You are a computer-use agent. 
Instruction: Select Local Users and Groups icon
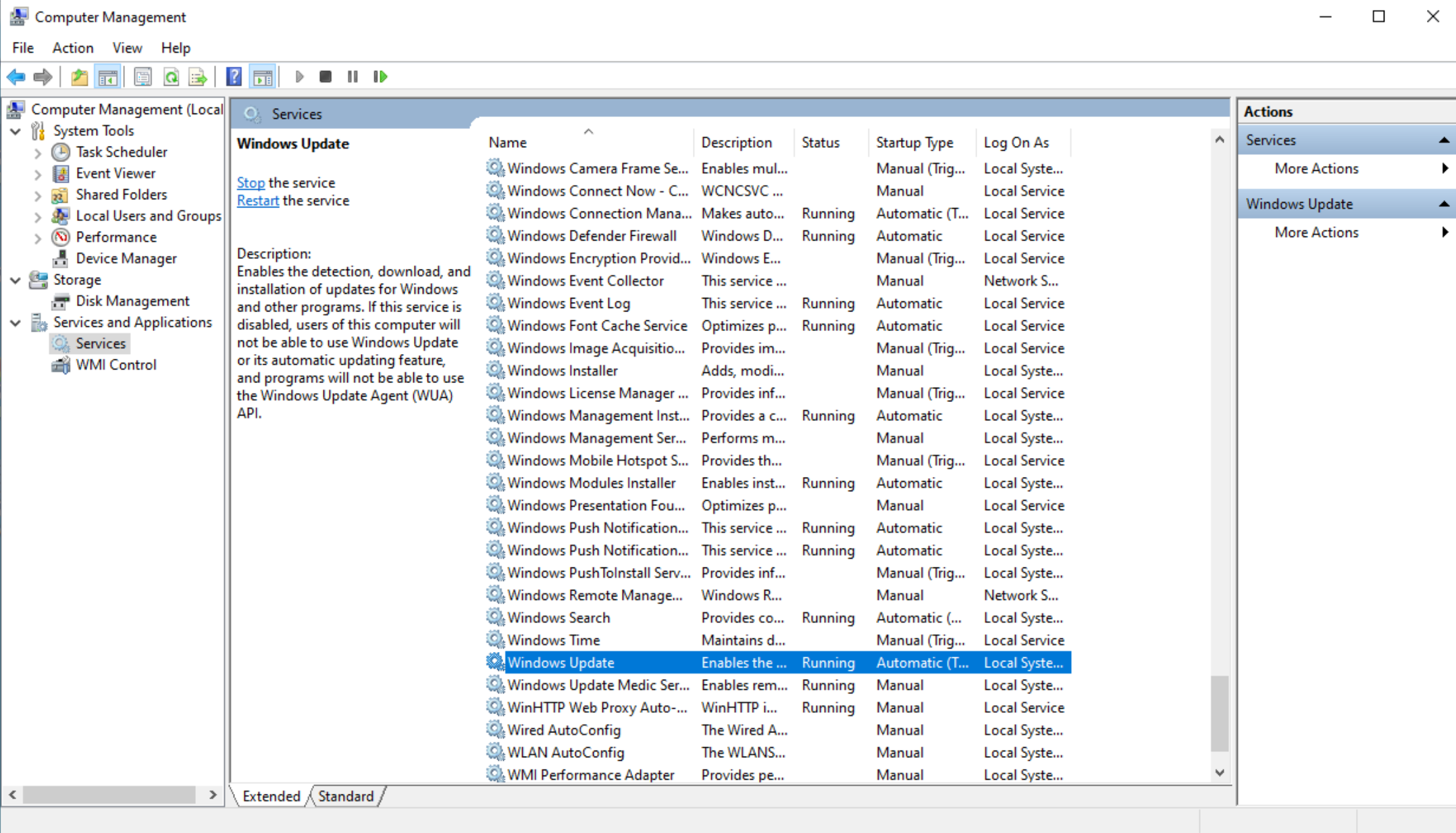point(61,216)
